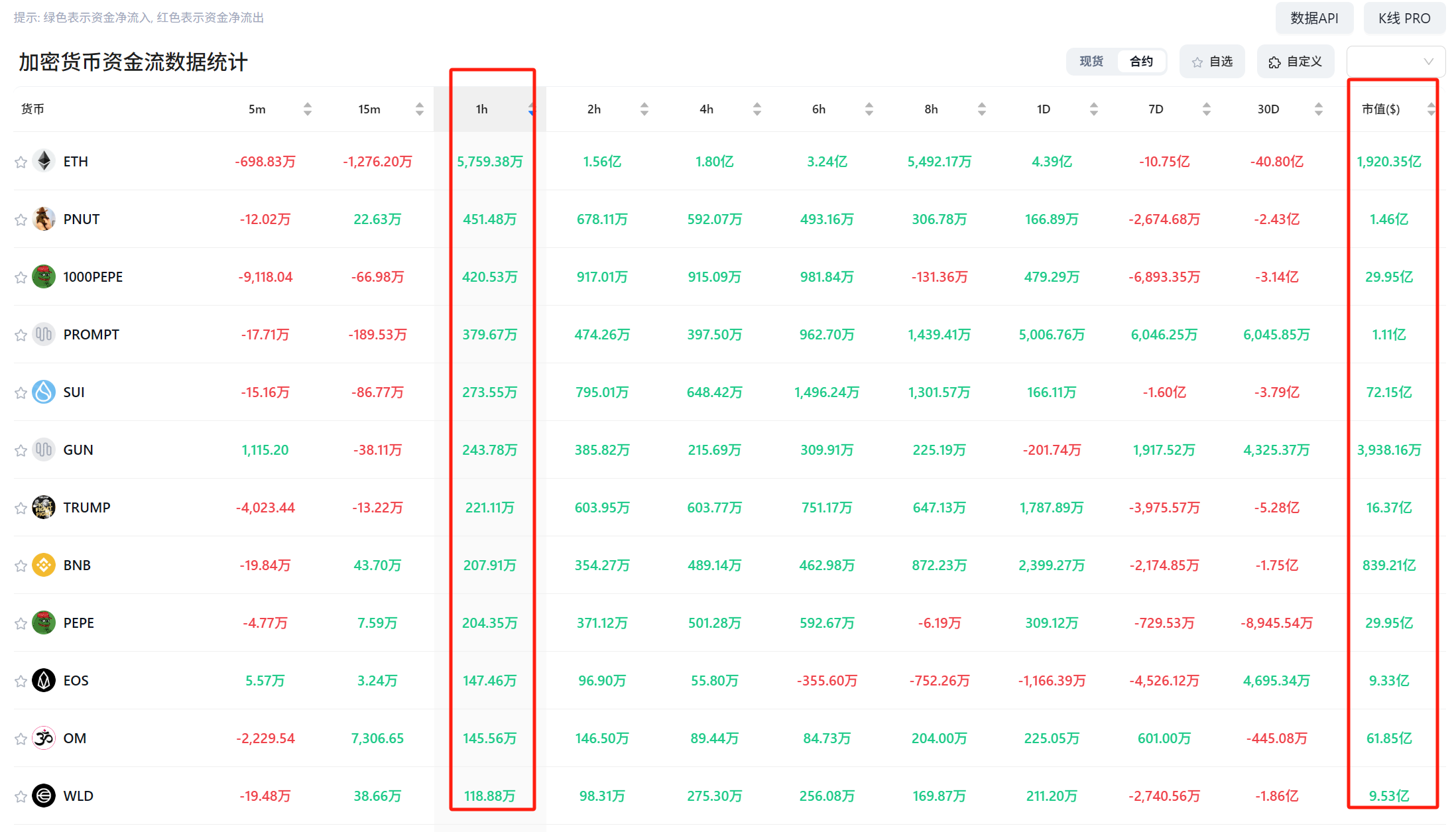Click the 1D column header
Image resolution: width=1456 pixels, height=832 pixels.
click(x=1044, y=109)
